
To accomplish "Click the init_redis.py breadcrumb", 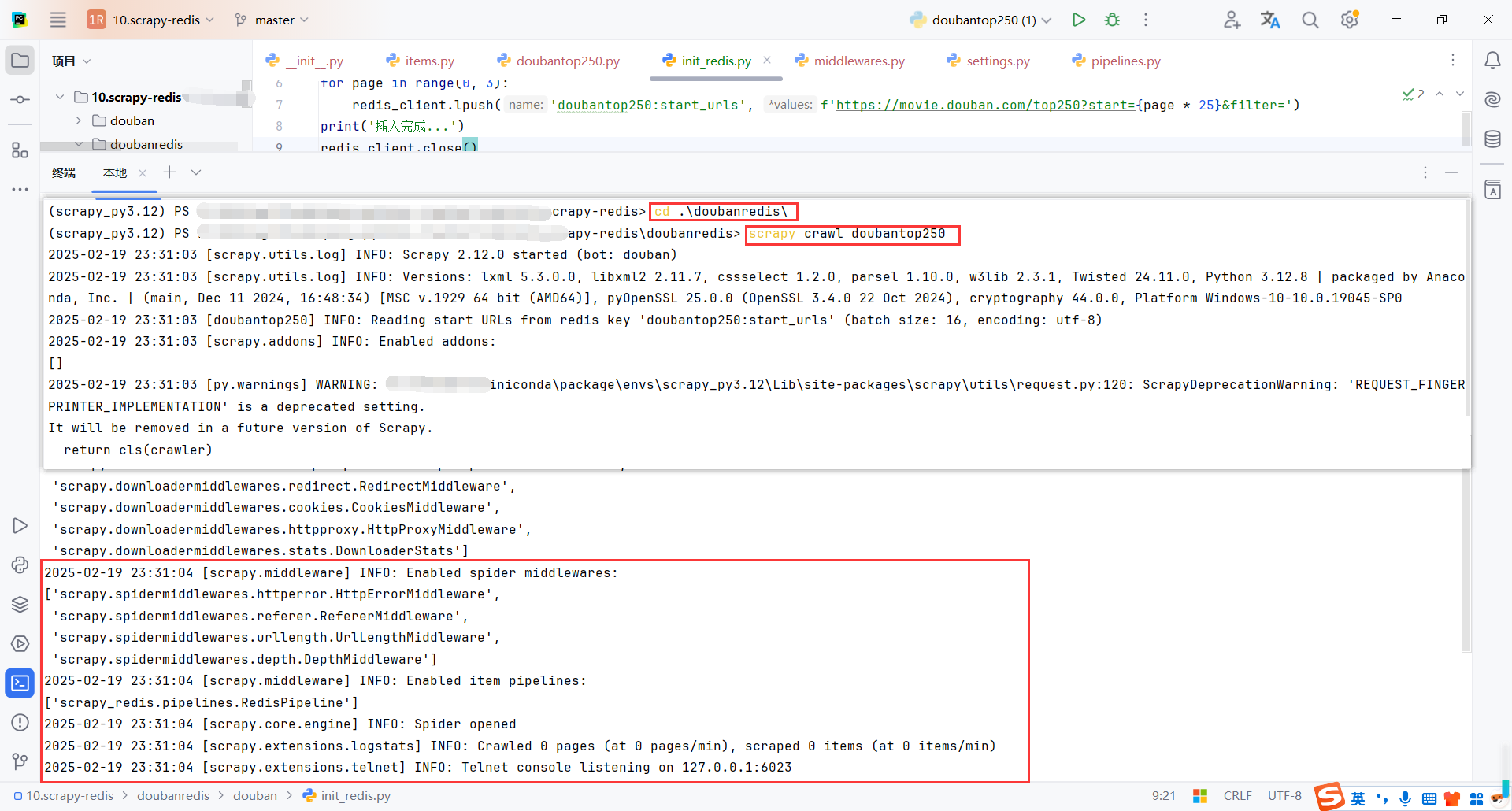I will pos(347,795).
